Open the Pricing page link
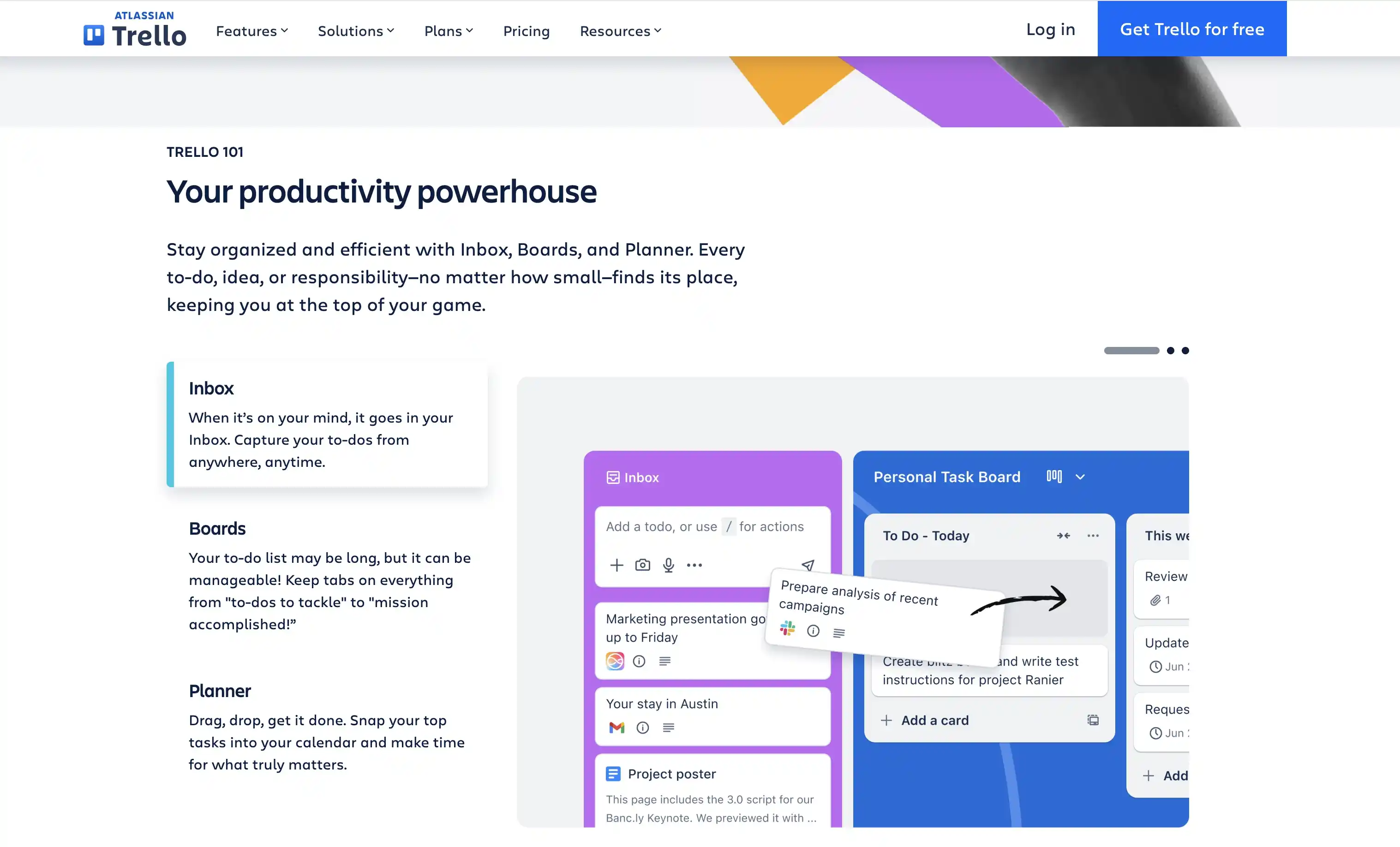 click(526, 30)
